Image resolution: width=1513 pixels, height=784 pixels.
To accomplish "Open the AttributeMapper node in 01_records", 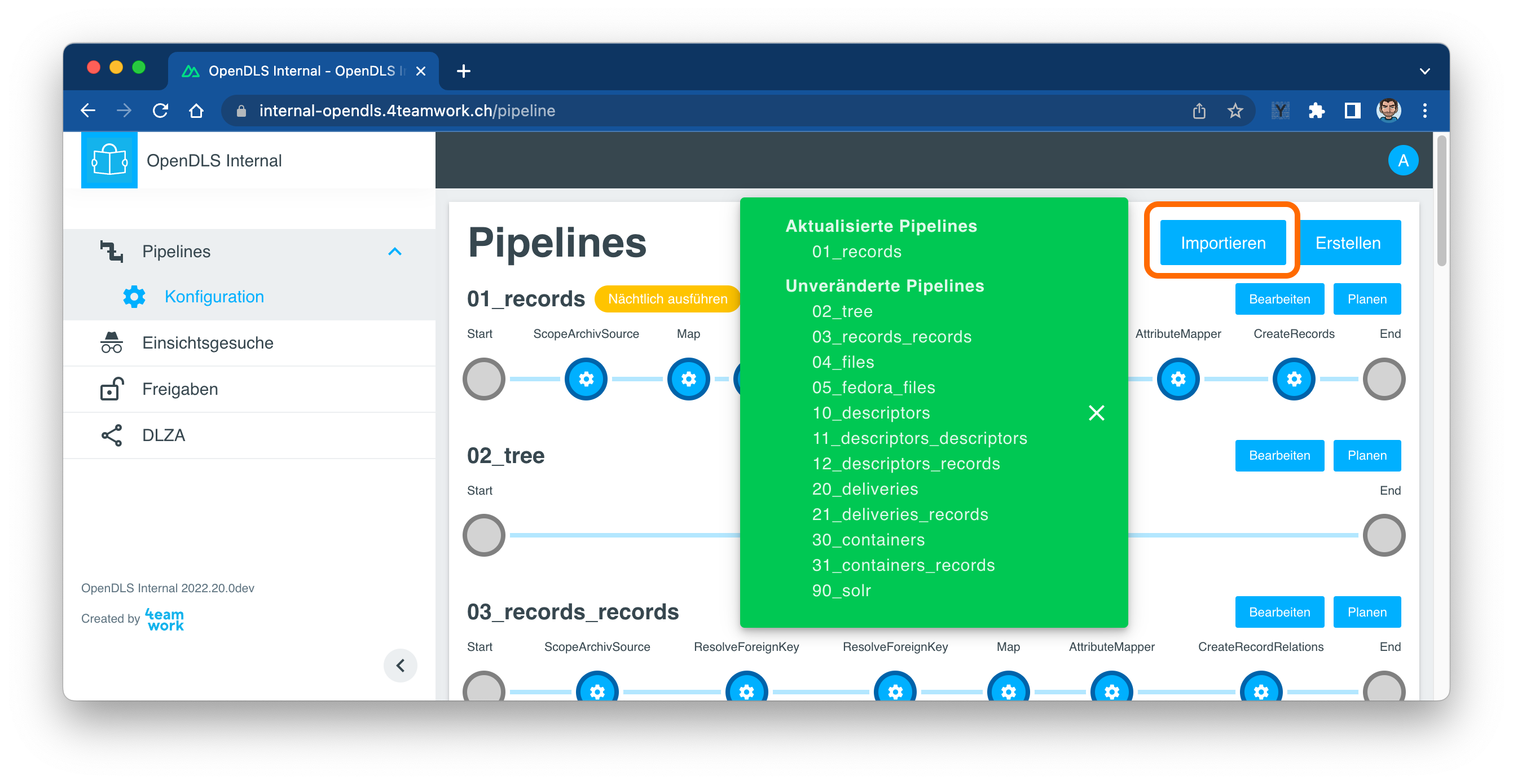I will point(1178,379).
